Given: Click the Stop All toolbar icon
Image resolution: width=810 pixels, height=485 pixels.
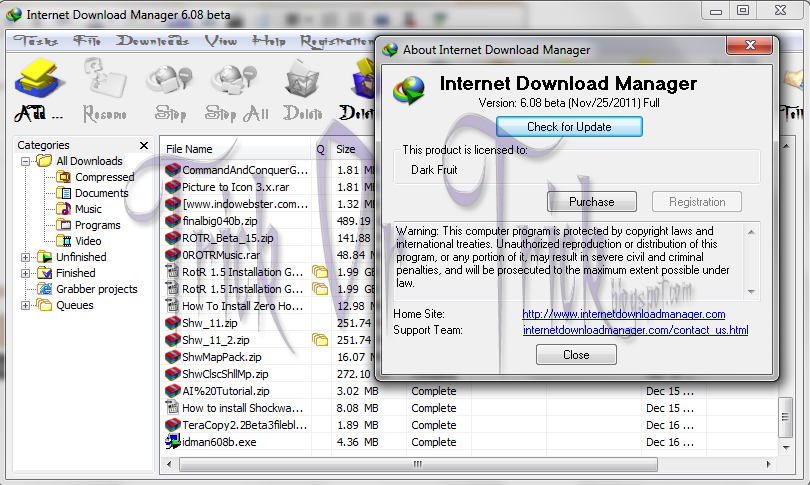Looking at the screenshot, I should pyautogui.click(x=236, y=80).
